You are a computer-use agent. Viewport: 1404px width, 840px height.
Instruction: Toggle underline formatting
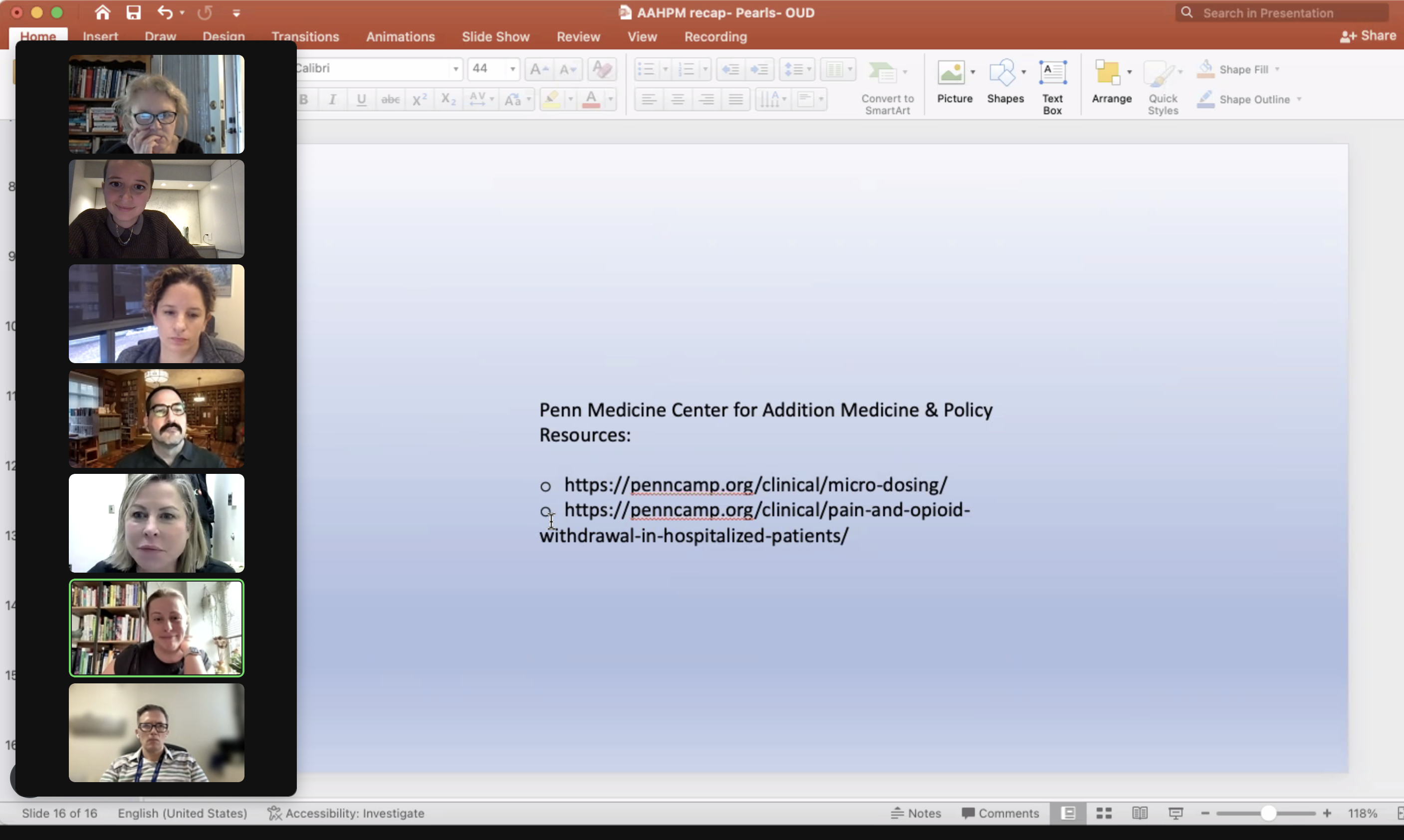pyautogui.click(x=361, y=100)
